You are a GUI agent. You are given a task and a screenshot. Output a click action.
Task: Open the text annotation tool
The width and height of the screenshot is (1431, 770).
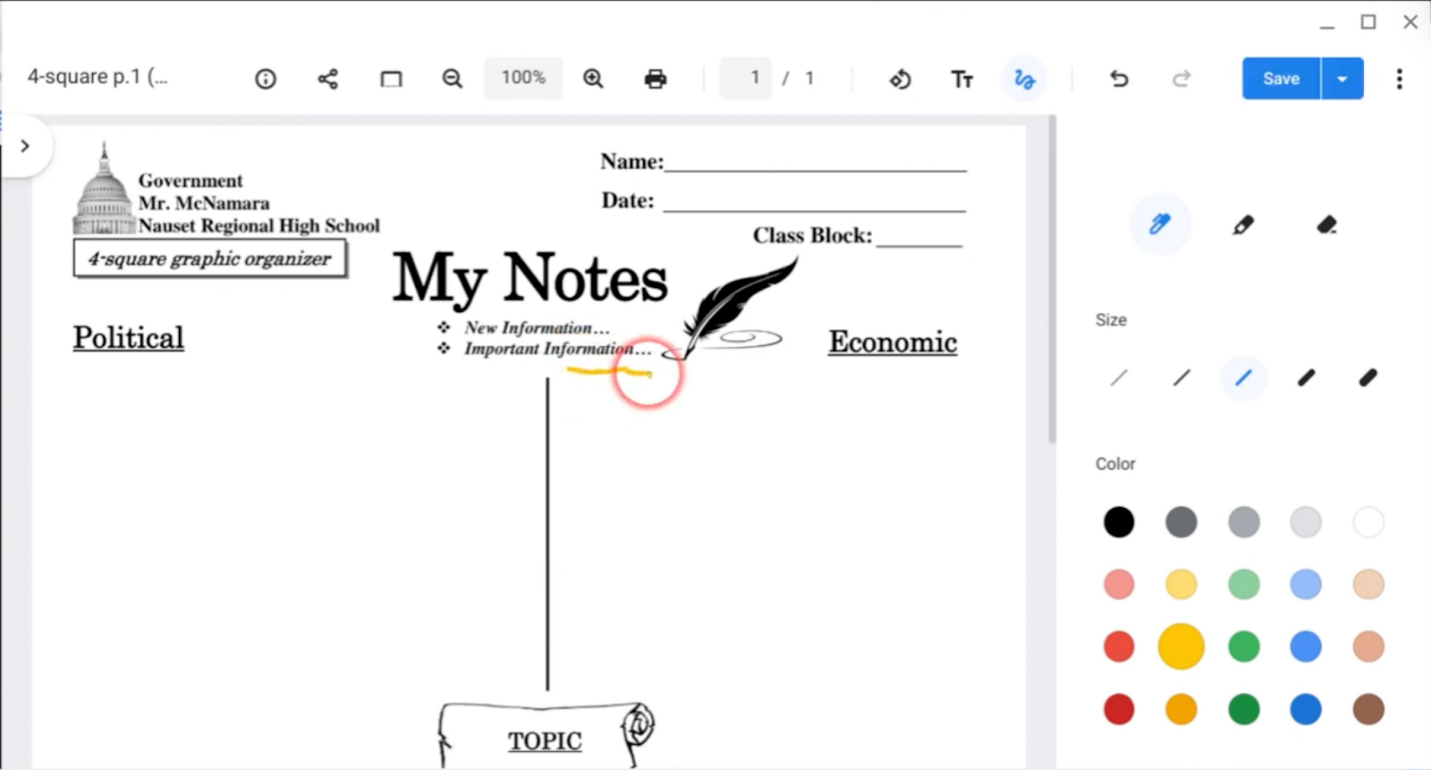coord(961,78)
